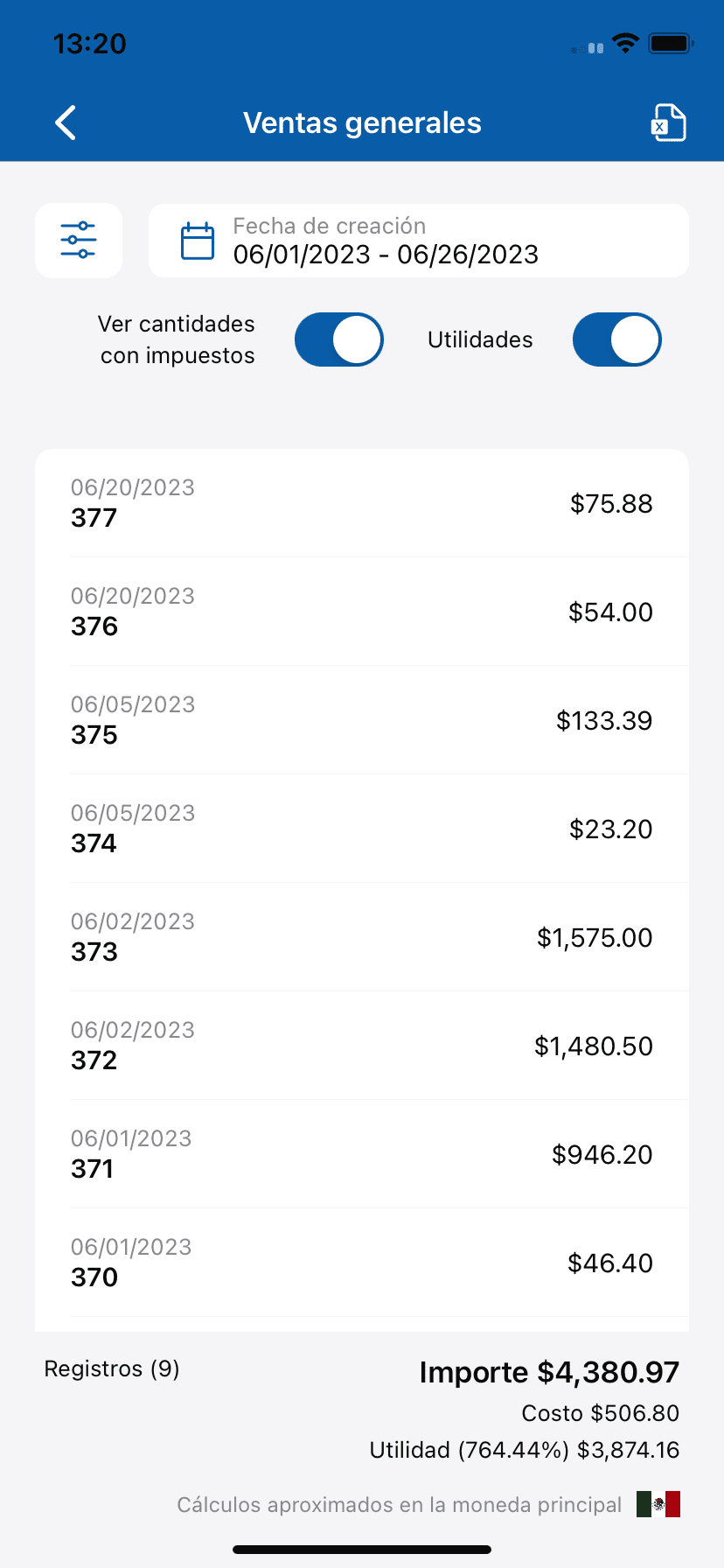View sale 374 for $23.20
The image size is (724, 1568).
pyautogui.click(x=362, y=829)
